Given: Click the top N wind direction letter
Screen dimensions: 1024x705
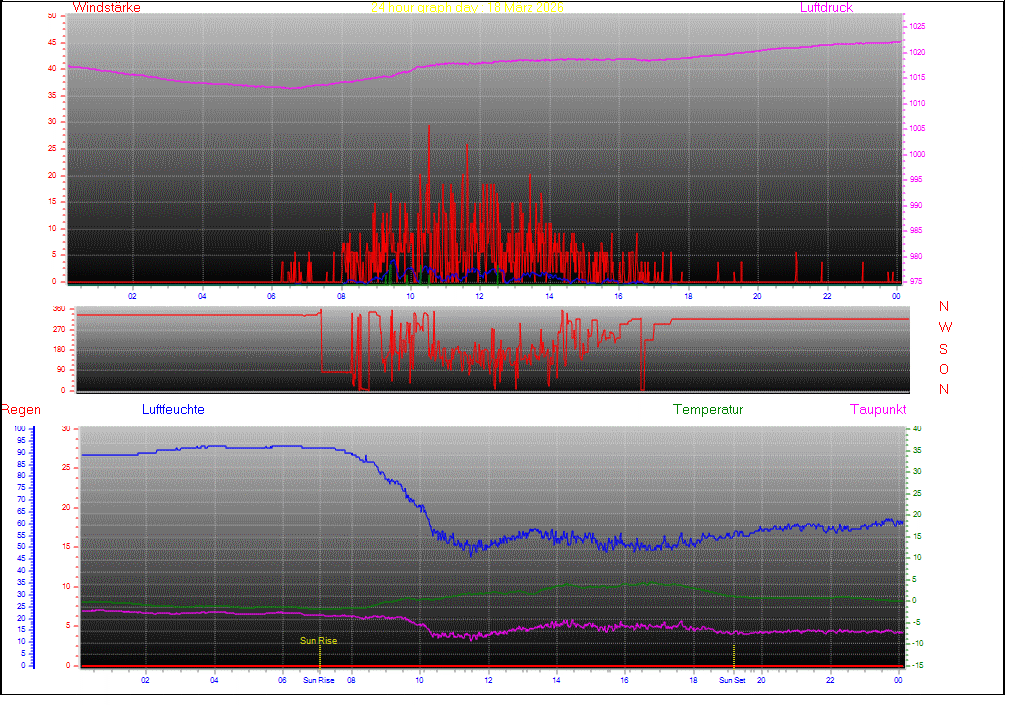Looking at the screenshot, I should pos(944,307).
